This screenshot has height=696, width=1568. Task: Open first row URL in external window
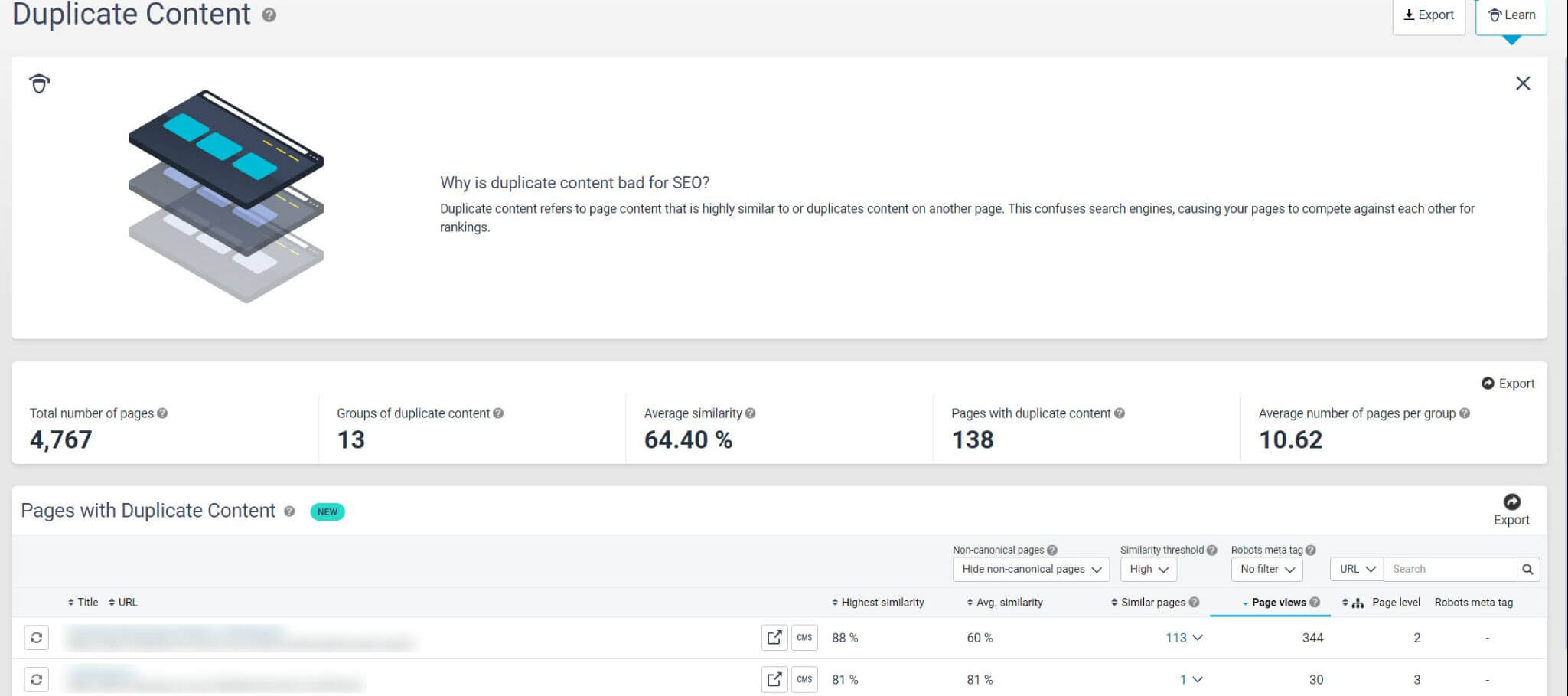[x=774, y=638]
